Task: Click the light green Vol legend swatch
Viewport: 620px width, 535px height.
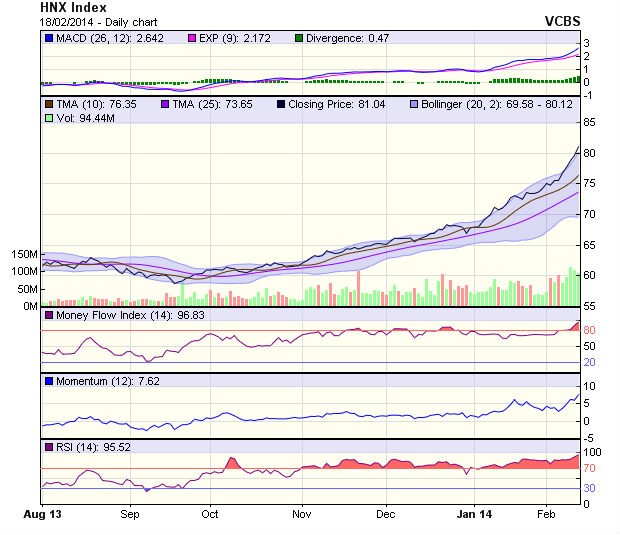Action: click(x=48, y=118)
